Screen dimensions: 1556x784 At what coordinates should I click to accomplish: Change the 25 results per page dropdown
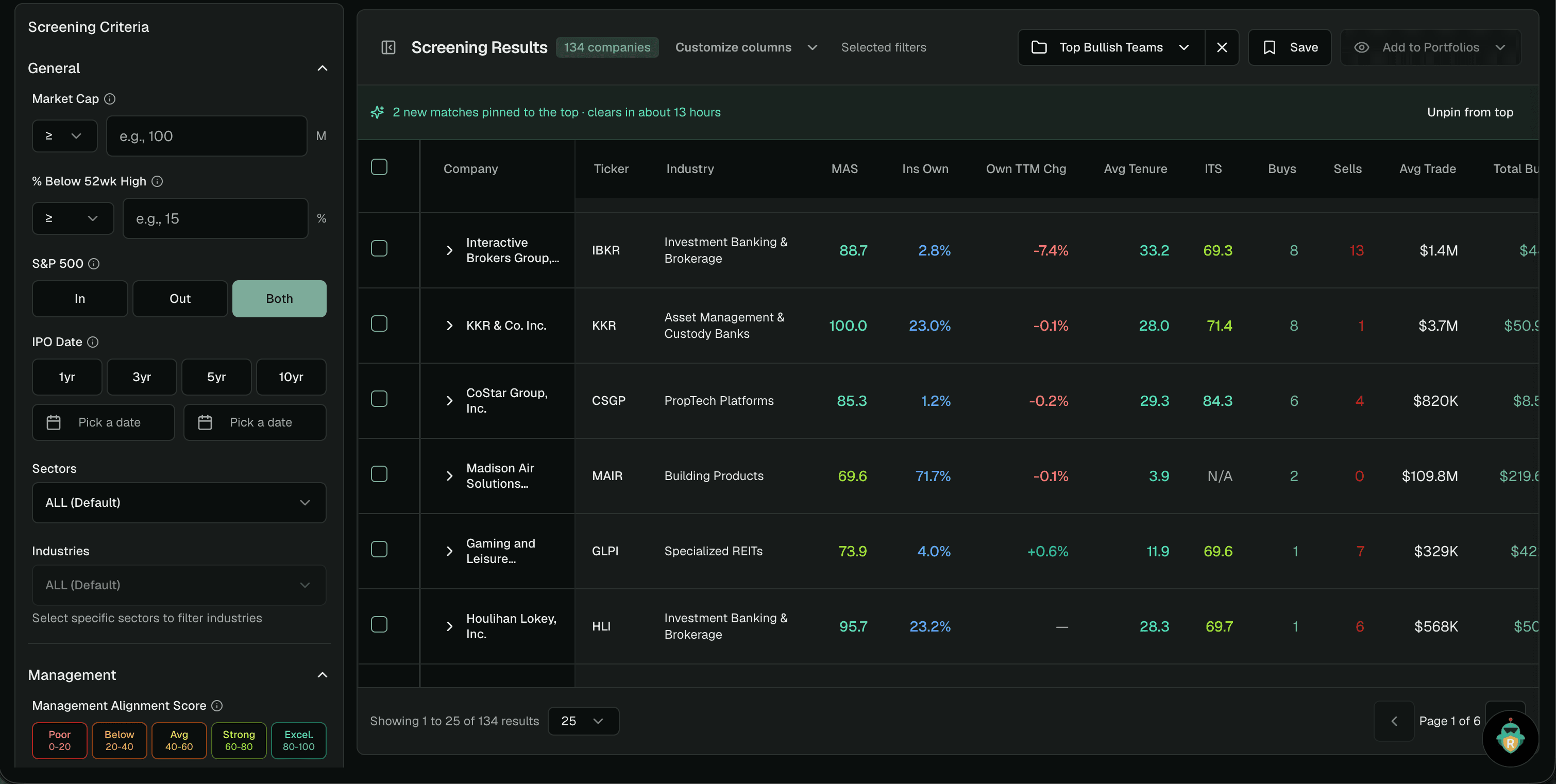[583, 721]
